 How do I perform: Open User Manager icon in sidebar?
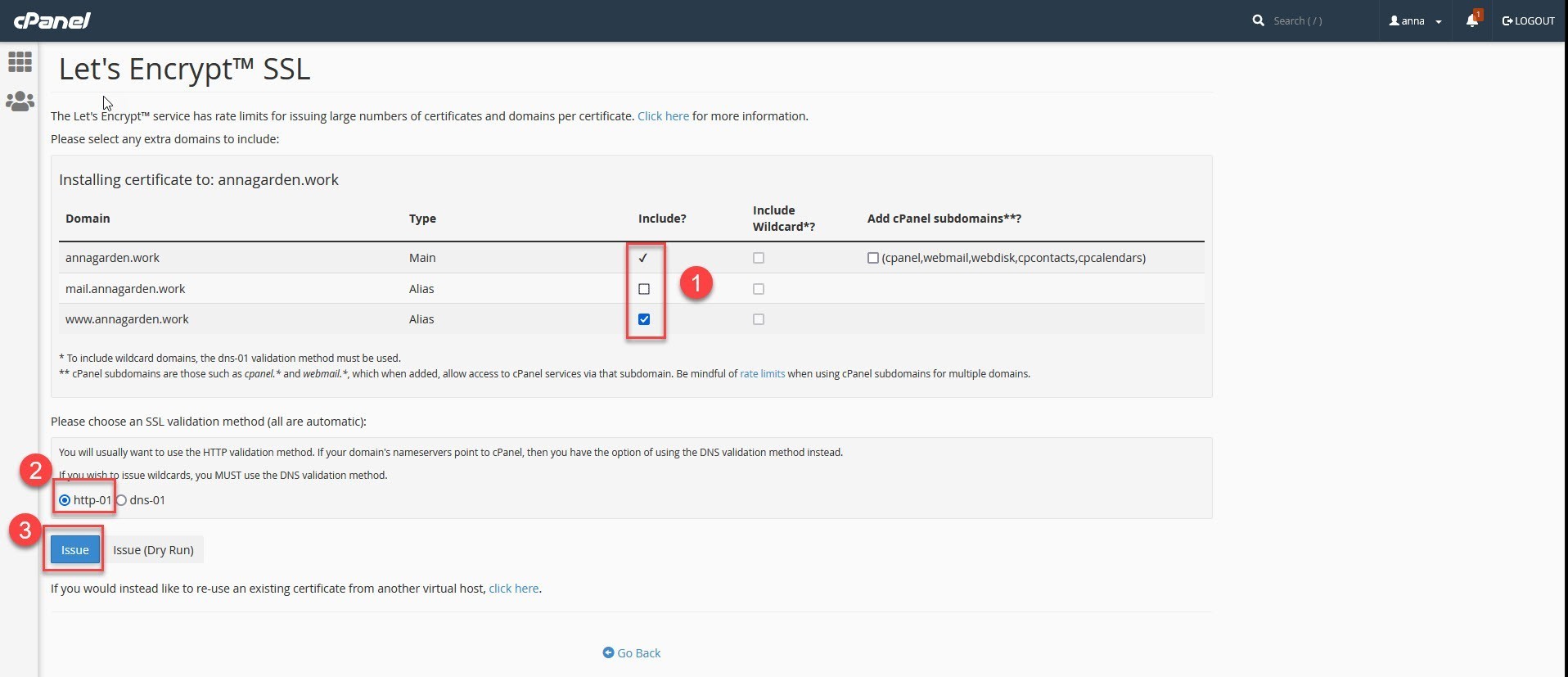[20, 102]
